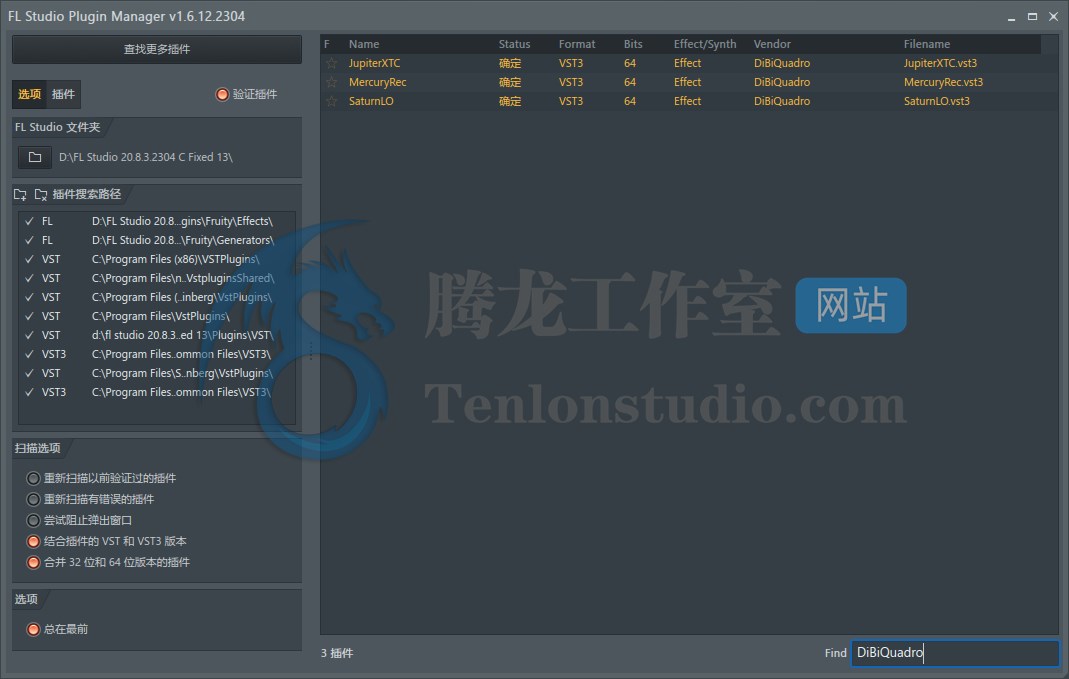The image size is (1069, 679).
Task: Uncheck the Fruity\Effects search path
Action: click(x=29, y=222)
